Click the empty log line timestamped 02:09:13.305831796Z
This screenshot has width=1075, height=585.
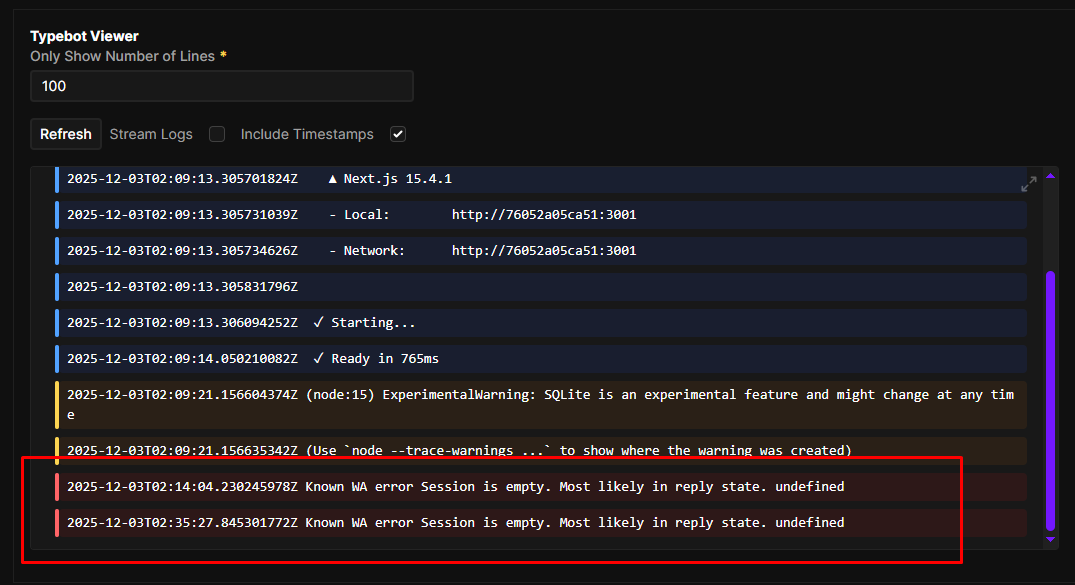click(541, 287)
